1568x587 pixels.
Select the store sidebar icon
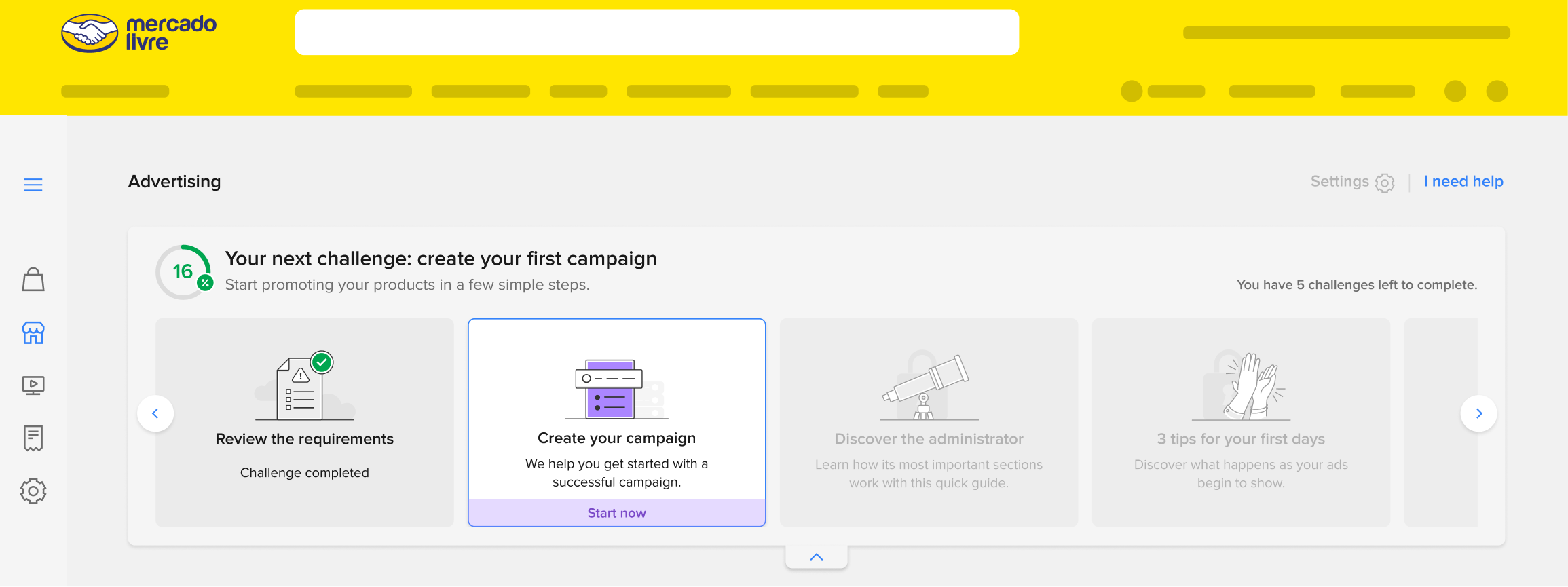coord(33,333)
